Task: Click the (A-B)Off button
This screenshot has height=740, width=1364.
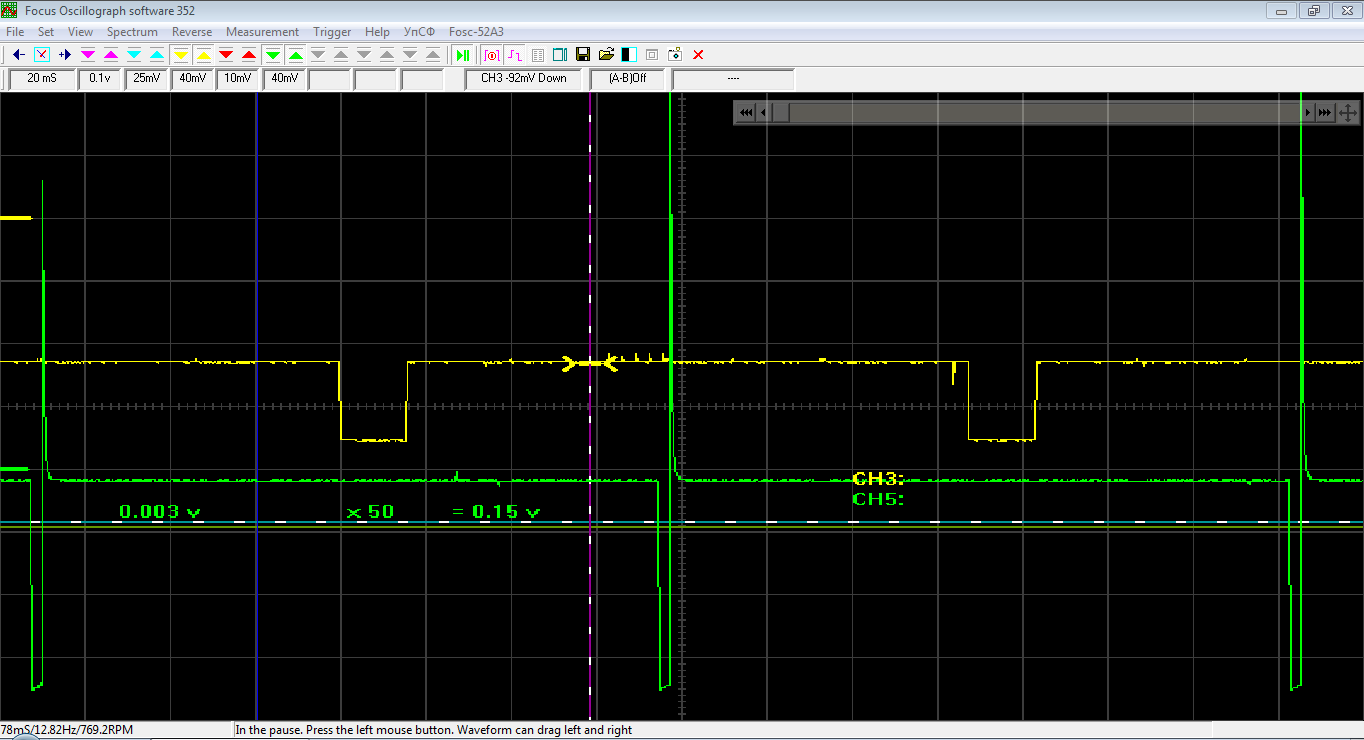Action: tap(627, 78)
